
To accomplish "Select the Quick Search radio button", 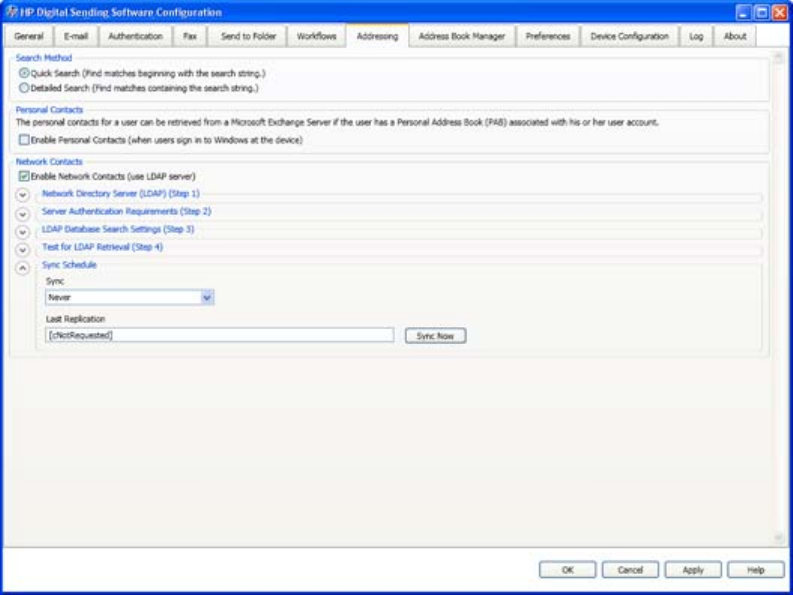I will coord(24,73).
